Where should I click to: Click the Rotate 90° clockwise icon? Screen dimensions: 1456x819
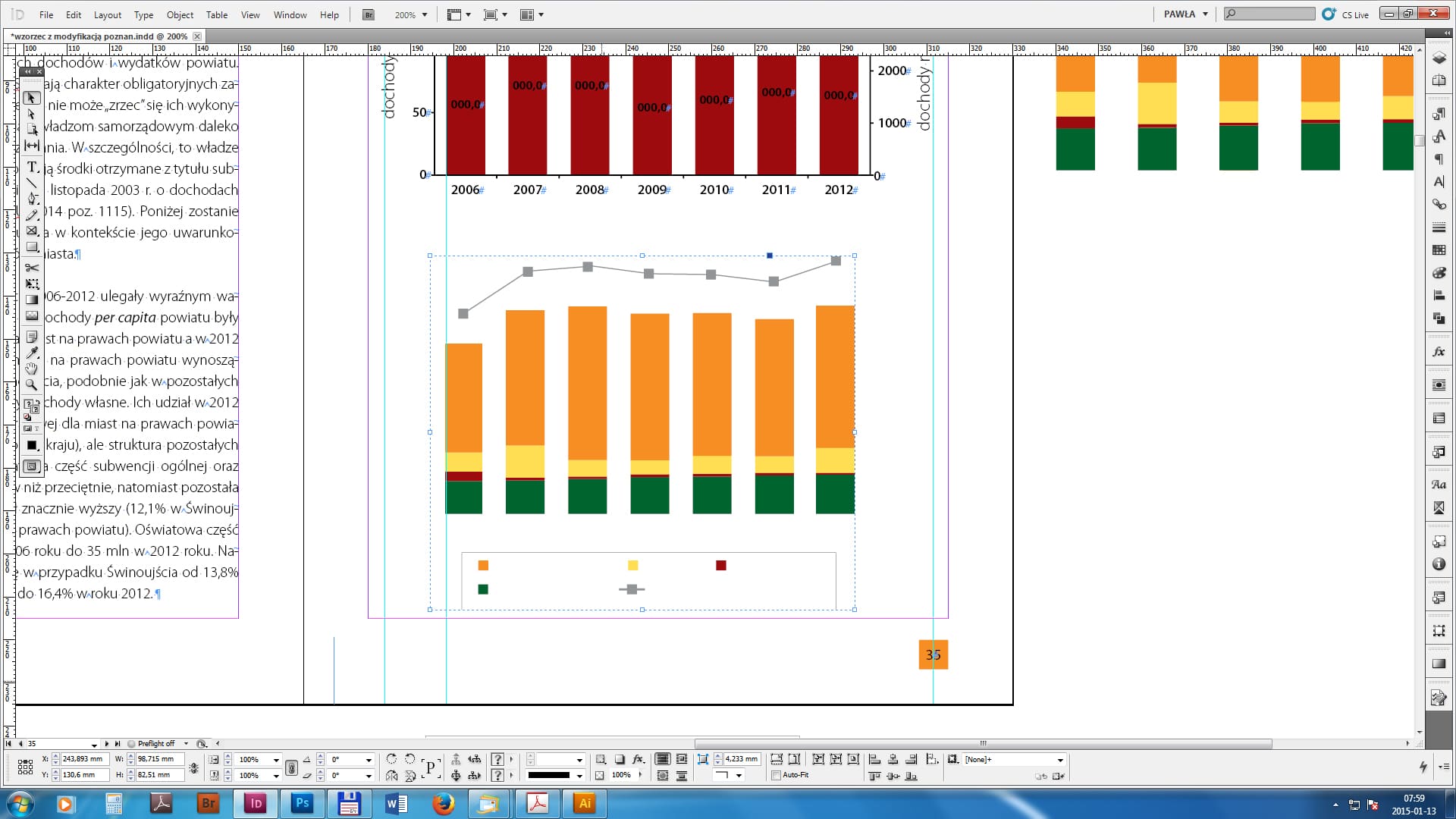[x=391, y=759]
